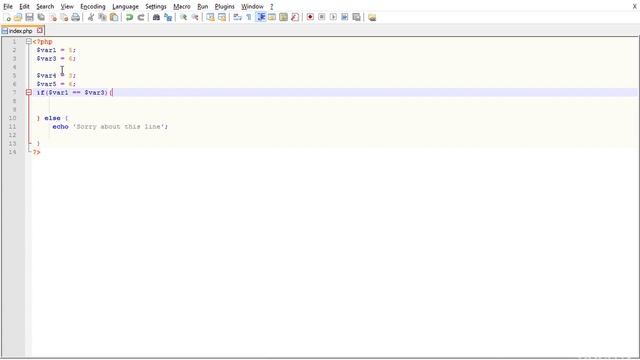Toggle synchronized vertical scrolling
This screenshot has height=360, width=640.
210,17
